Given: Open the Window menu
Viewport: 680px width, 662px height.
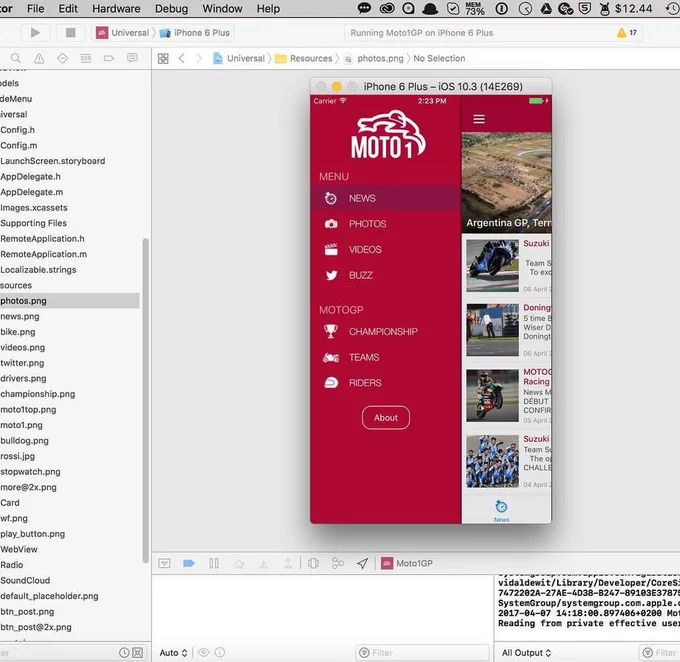Looking at the screenshot, I should (222, 9).
